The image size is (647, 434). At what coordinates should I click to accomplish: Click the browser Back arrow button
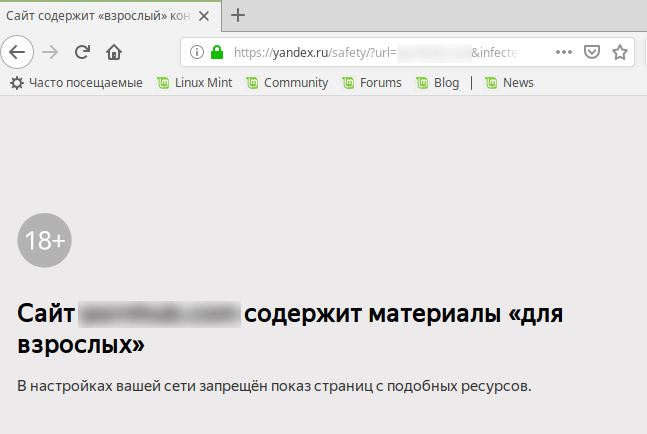click(x=17, y=52)
